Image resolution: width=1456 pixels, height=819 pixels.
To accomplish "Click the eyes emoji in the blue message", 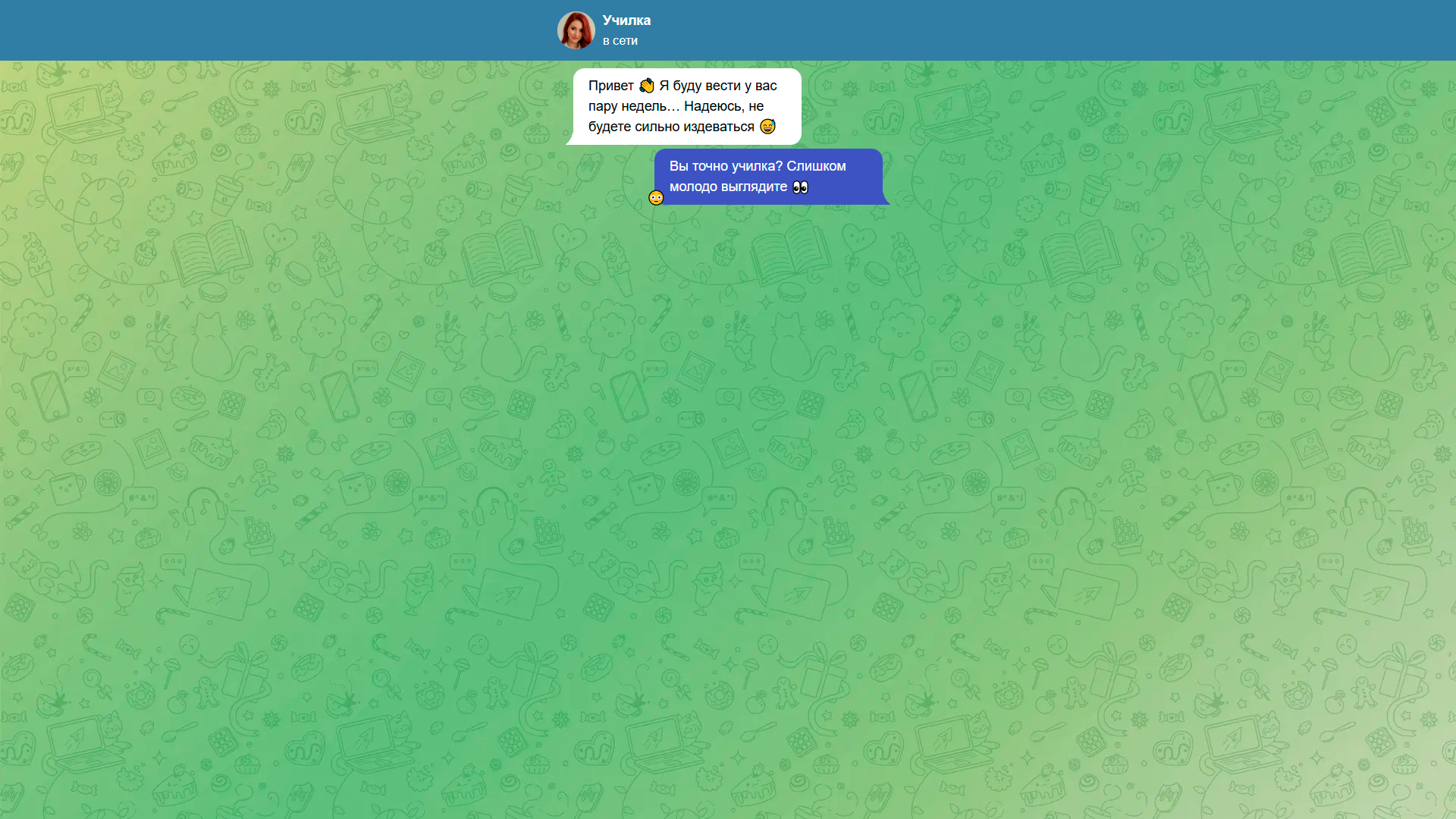I will tap(799, 187).
